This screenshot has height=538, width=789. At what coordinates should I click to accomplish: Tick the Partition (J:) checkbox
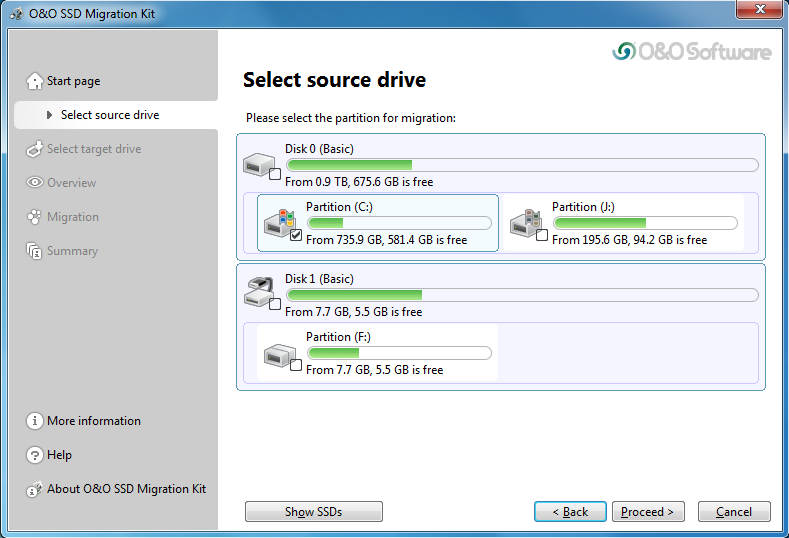point(542,236)
